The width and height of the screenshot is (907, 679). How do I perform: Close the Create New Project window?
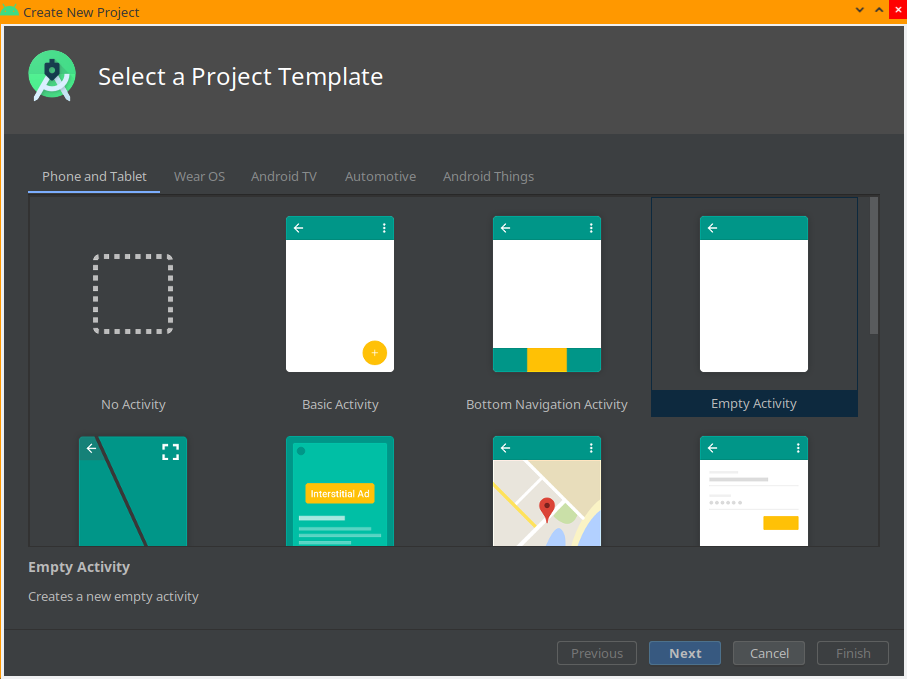click(x=898, y=10)
